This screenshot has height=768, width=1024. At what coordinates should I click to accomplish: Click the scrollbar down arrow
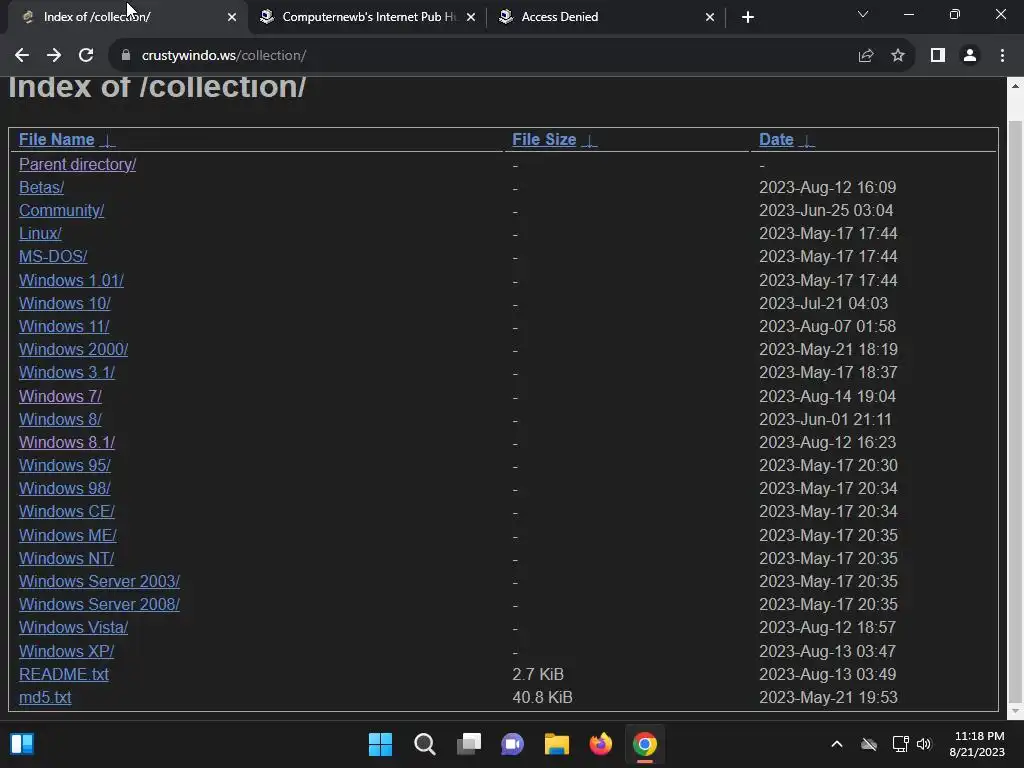point(1016,711)
